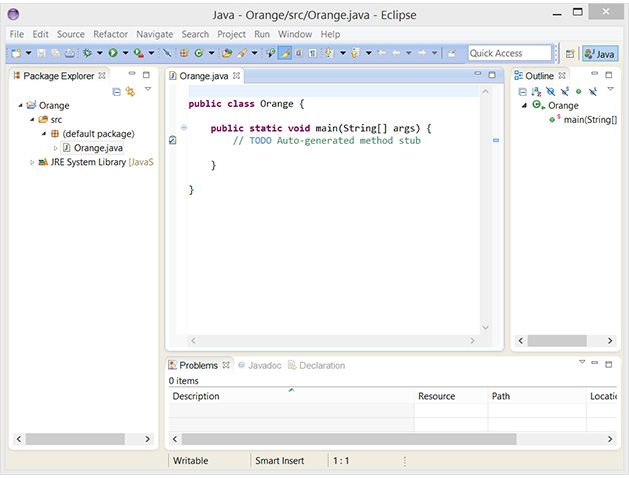629x478 pixels.
Task: Click the Quick Access search field
Action: click(x=509, y=53)
